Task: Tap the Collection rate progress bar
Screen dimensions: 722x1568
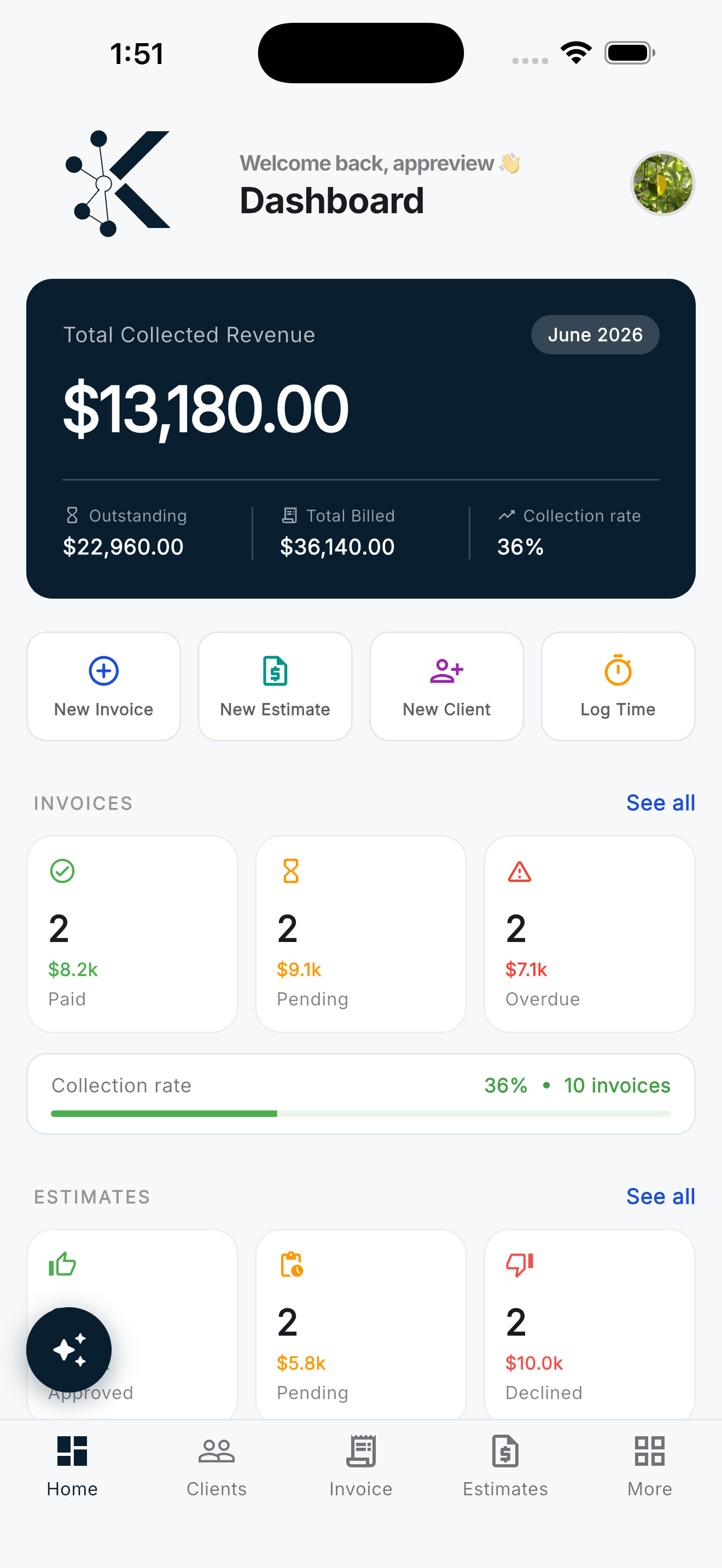Action: (361, 1113)
